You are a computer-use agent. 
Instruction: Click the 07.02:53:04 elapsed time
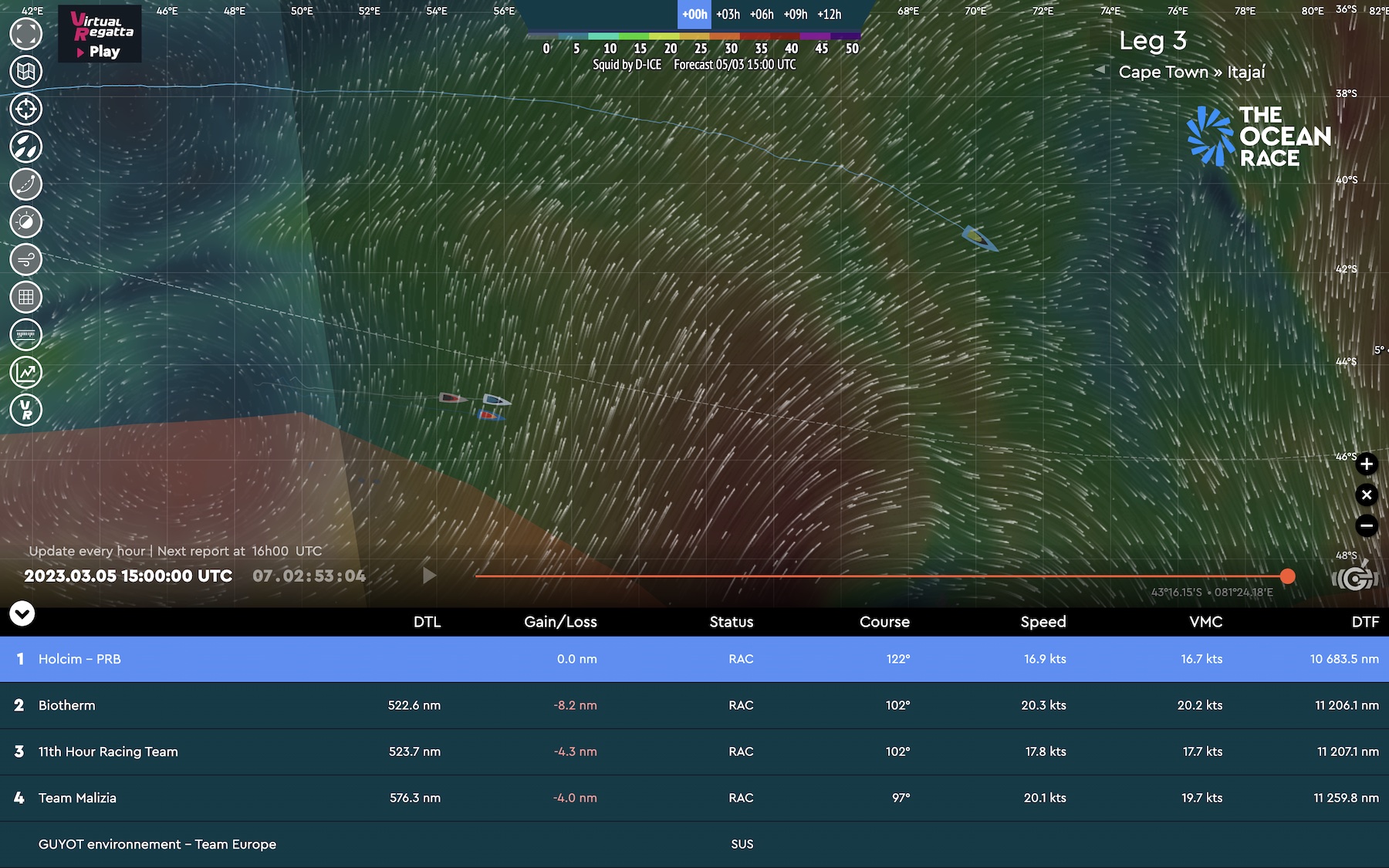pyautogui.click(x=309, y=576)
